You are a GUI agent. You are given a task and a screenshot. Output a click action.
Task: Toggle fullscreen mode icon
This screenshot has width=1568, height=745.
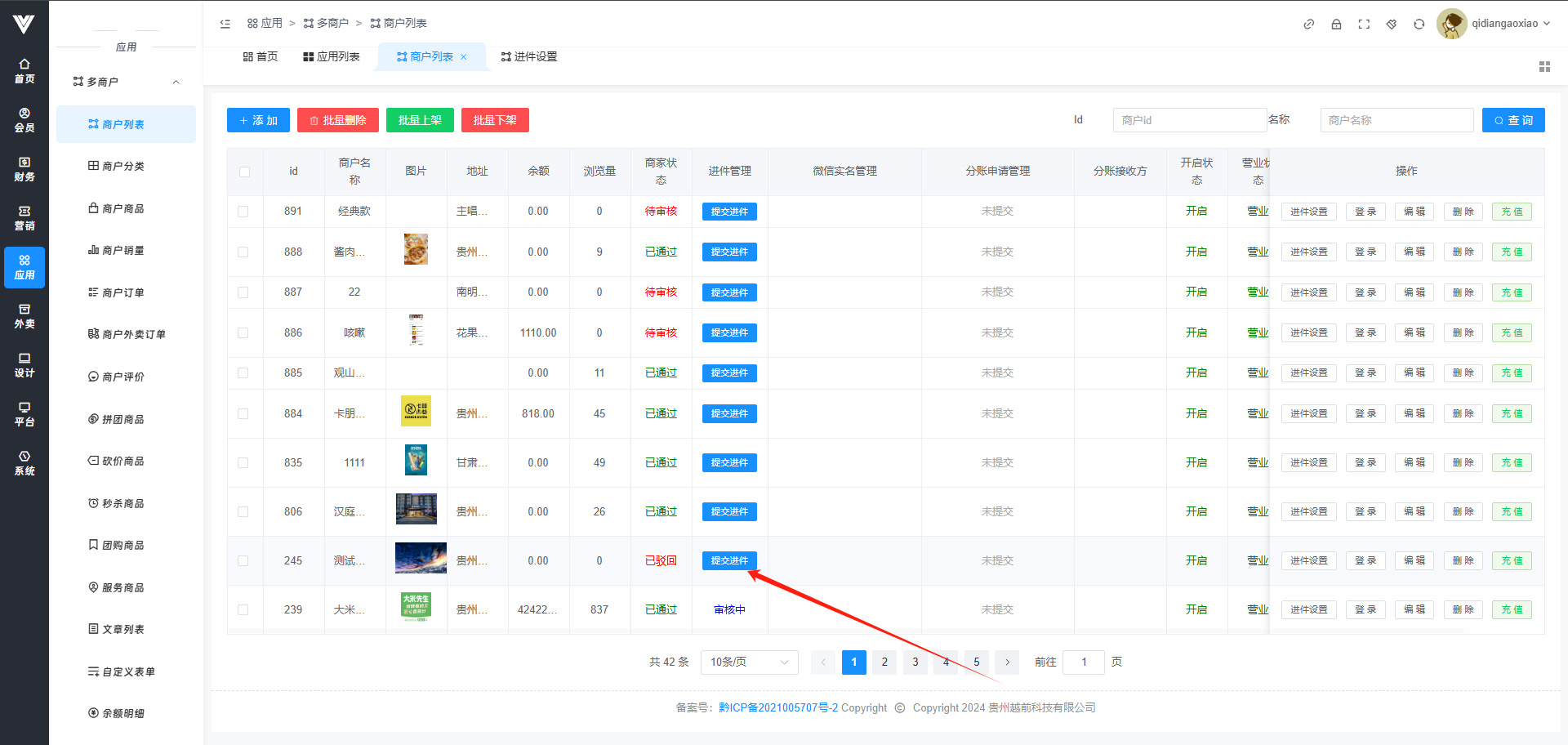[x=1364, y=25]
